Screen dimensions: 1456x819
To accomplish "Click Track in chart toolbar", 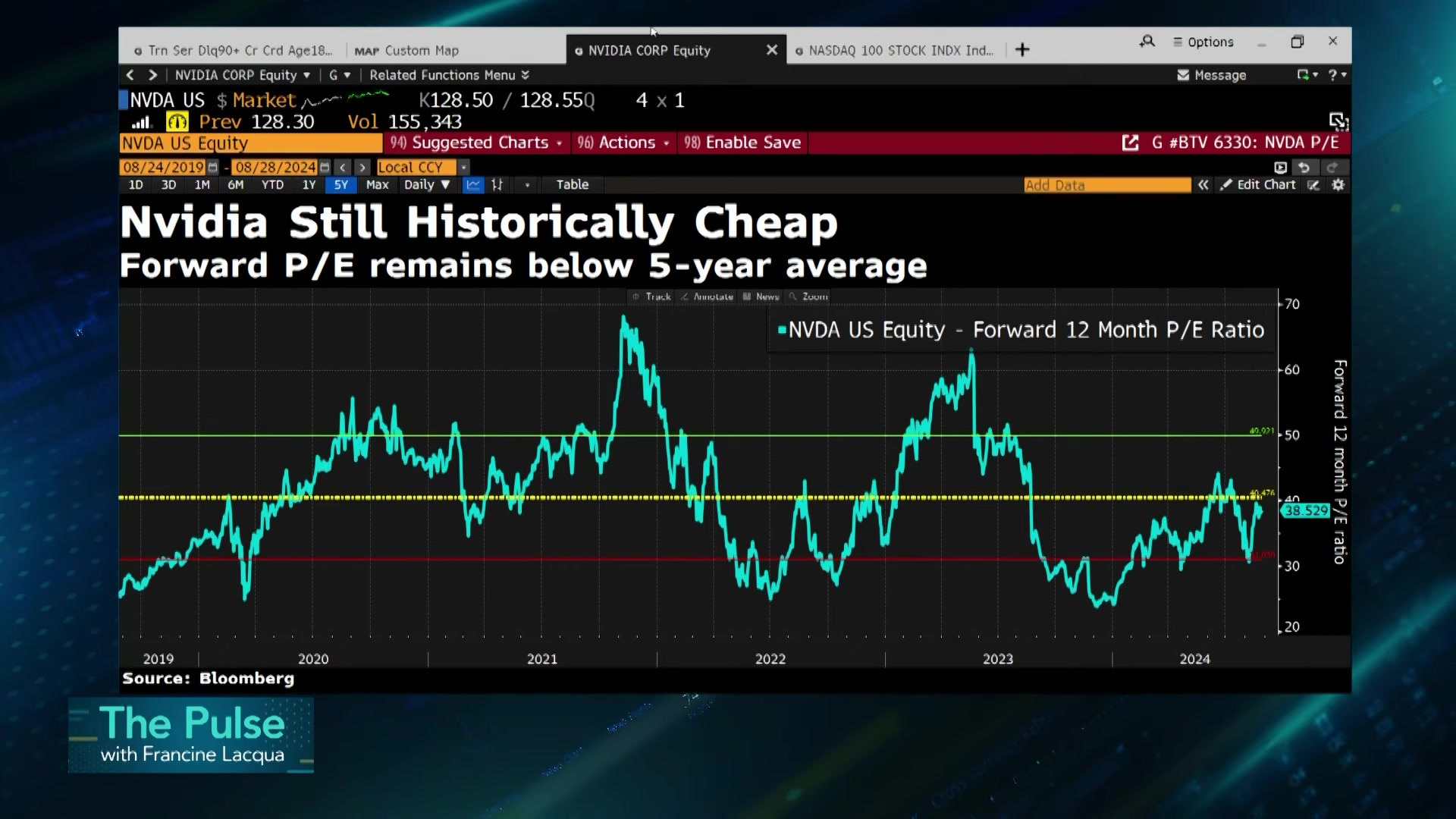I will pos(652,297).
